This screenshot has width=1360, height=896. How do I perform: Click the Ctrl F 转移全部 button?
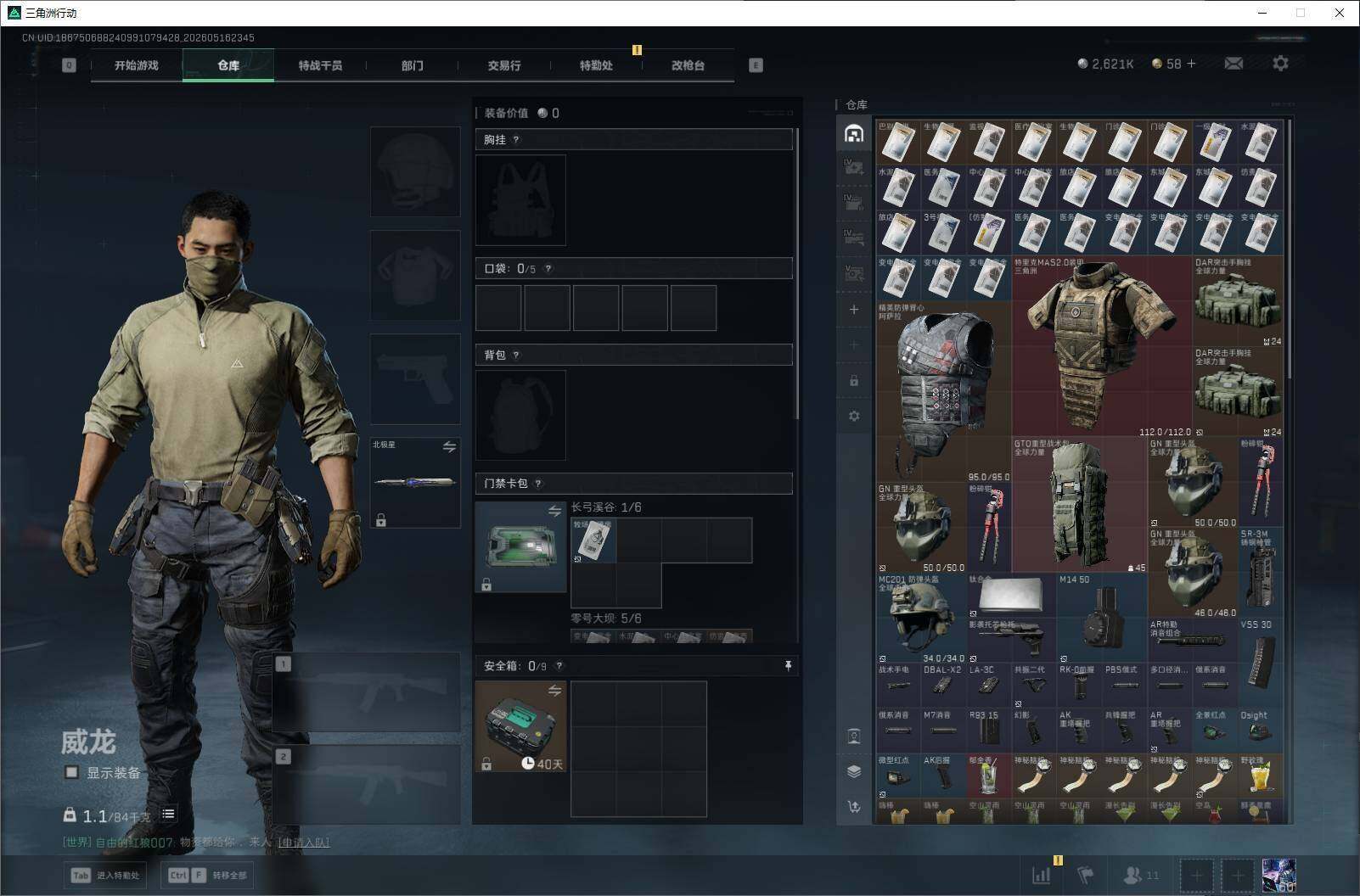pos(207,875)
